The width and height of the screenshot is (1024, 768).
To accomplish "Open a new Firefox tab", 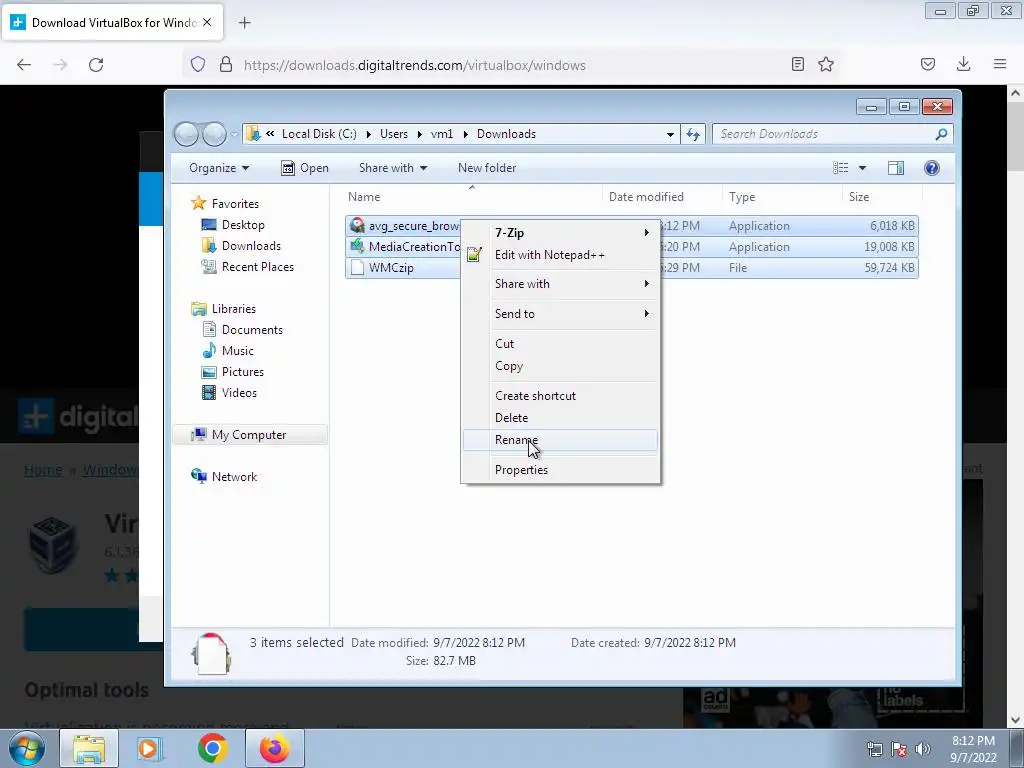I will point(245,23).
